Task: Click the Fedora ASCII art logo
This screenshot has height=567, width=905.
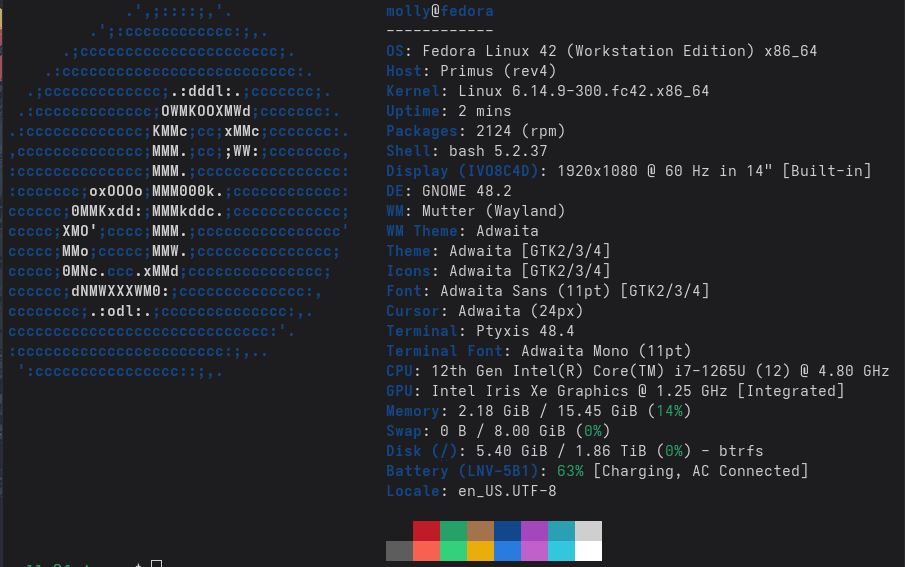Action: coord(180,192)
